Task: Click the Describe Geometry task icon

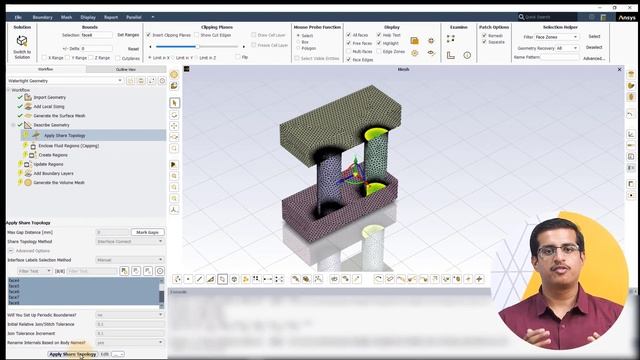Action: (28, 125)
